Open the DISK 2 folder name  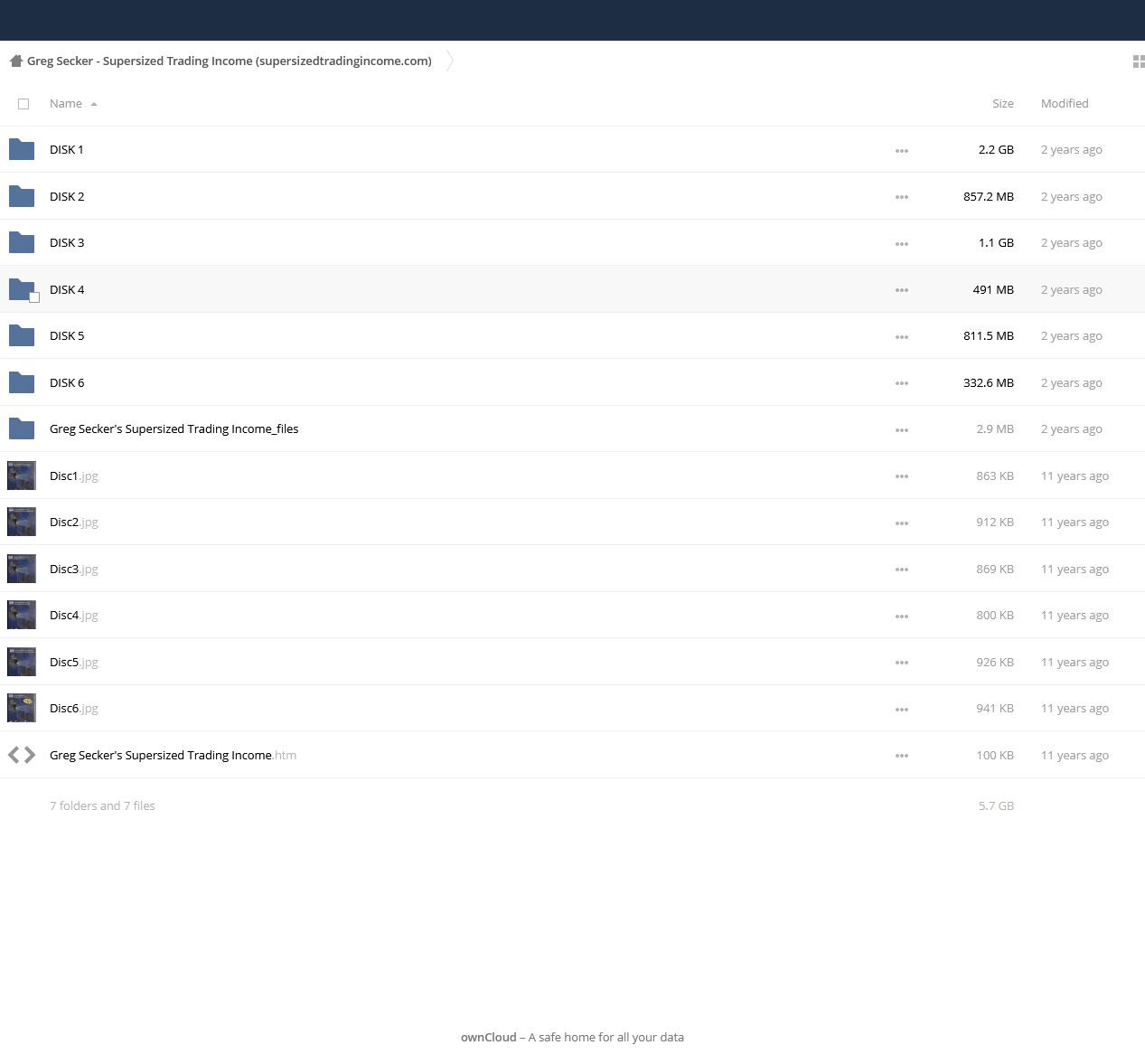click(x=67, y=196)
